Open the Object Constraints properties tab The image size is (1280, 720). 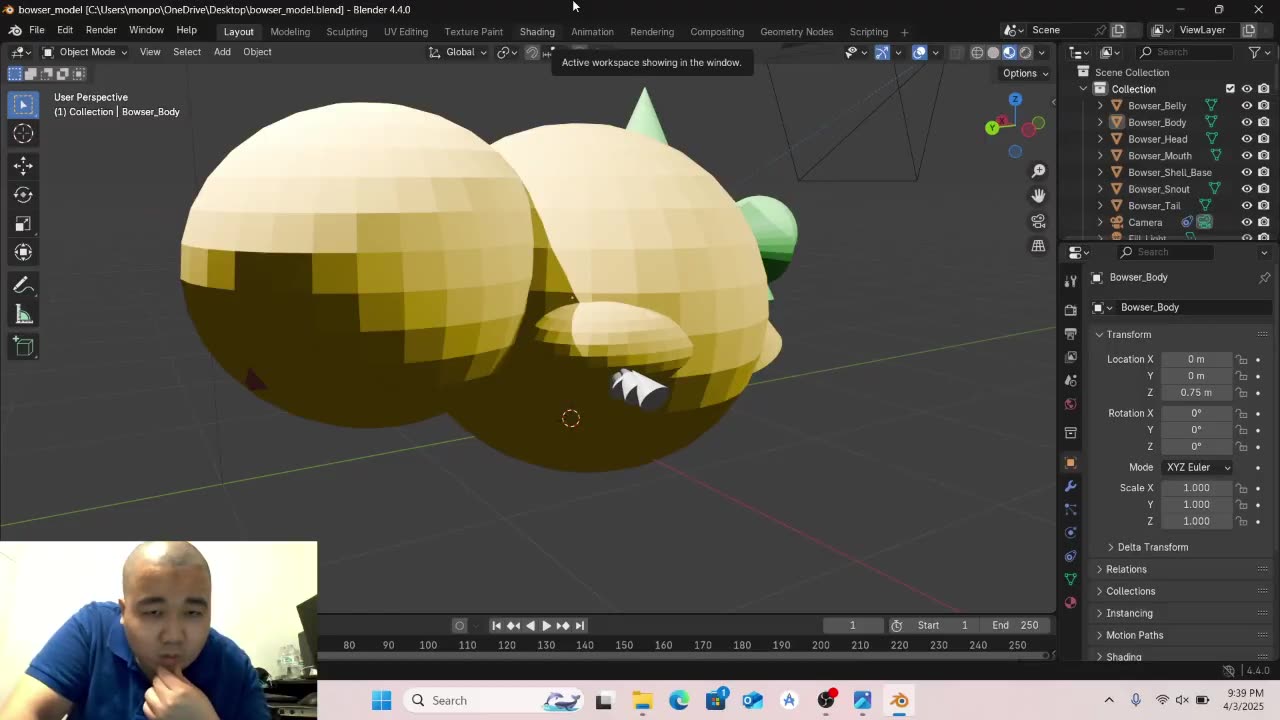[1071, 556]
